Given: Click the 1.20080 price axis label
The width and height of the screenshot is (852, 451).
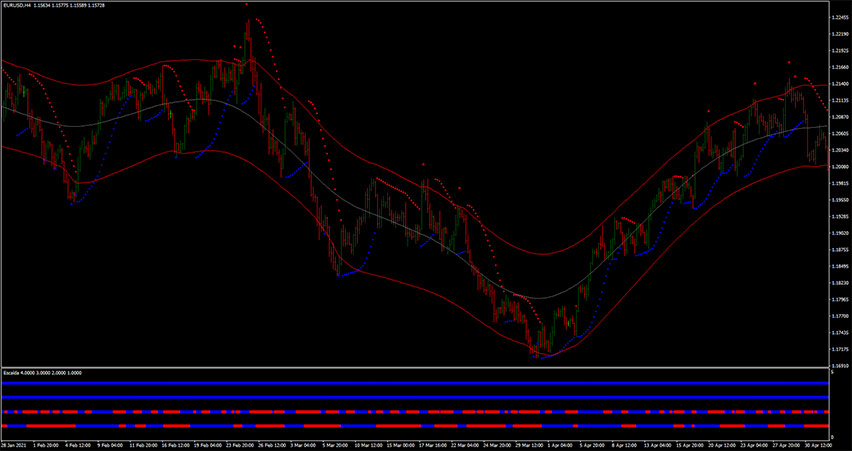Looking at the screenshot, I should pyautogui.click(x=840, y=167).
